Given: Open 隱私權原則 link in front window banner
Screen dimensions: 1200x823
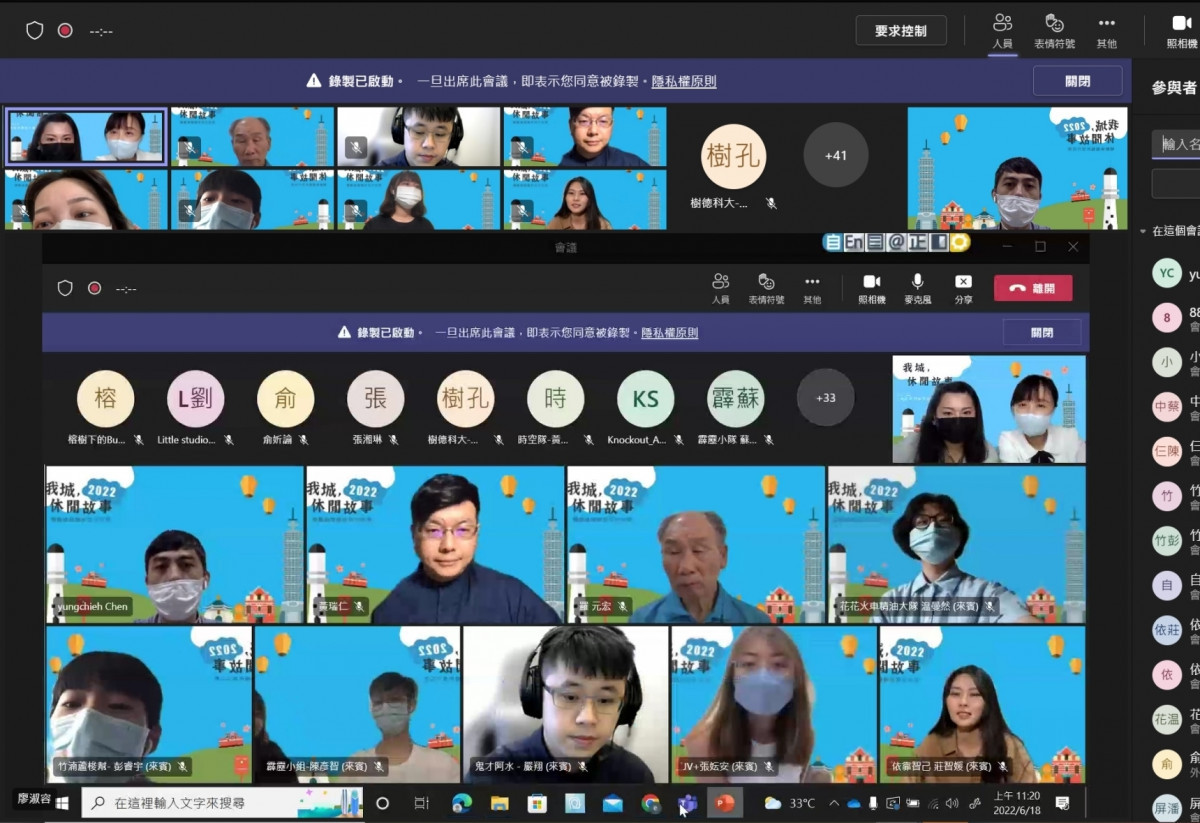Looking at the screenshot, I should 669,332.
